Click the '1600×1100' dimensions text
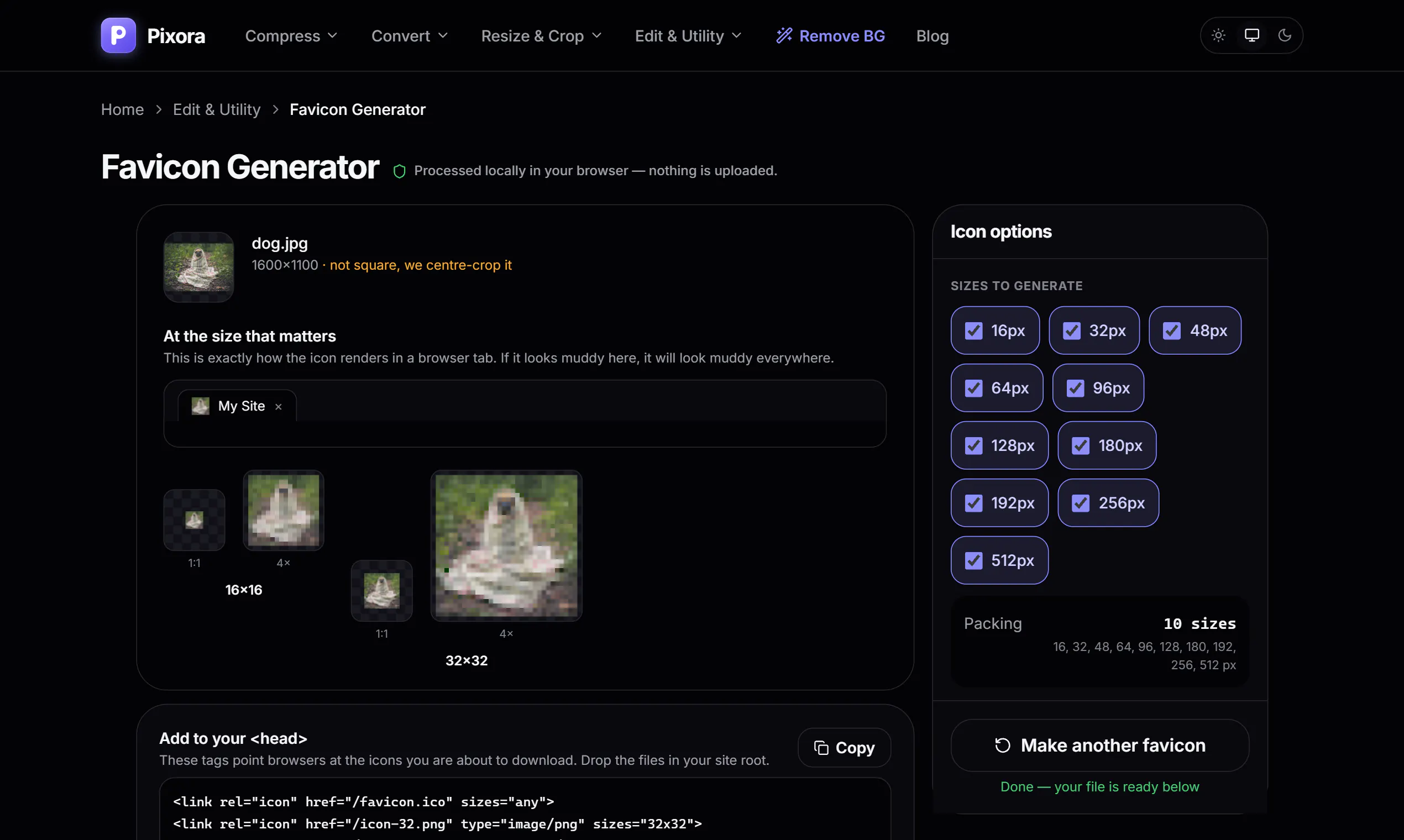Viewport: 1404px width, 840px height. coord(285,265)
